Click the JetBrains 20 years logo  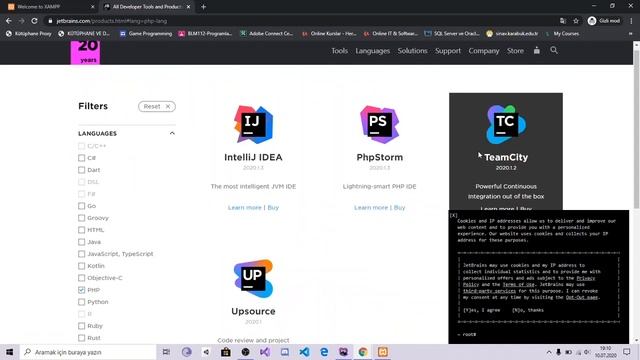click(x=85, y=52)
